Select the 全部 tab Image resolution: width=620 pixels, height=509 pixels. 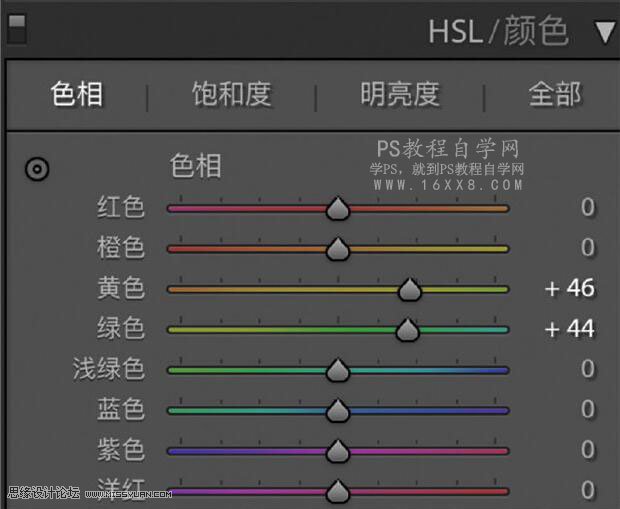(x=554, y=95)
